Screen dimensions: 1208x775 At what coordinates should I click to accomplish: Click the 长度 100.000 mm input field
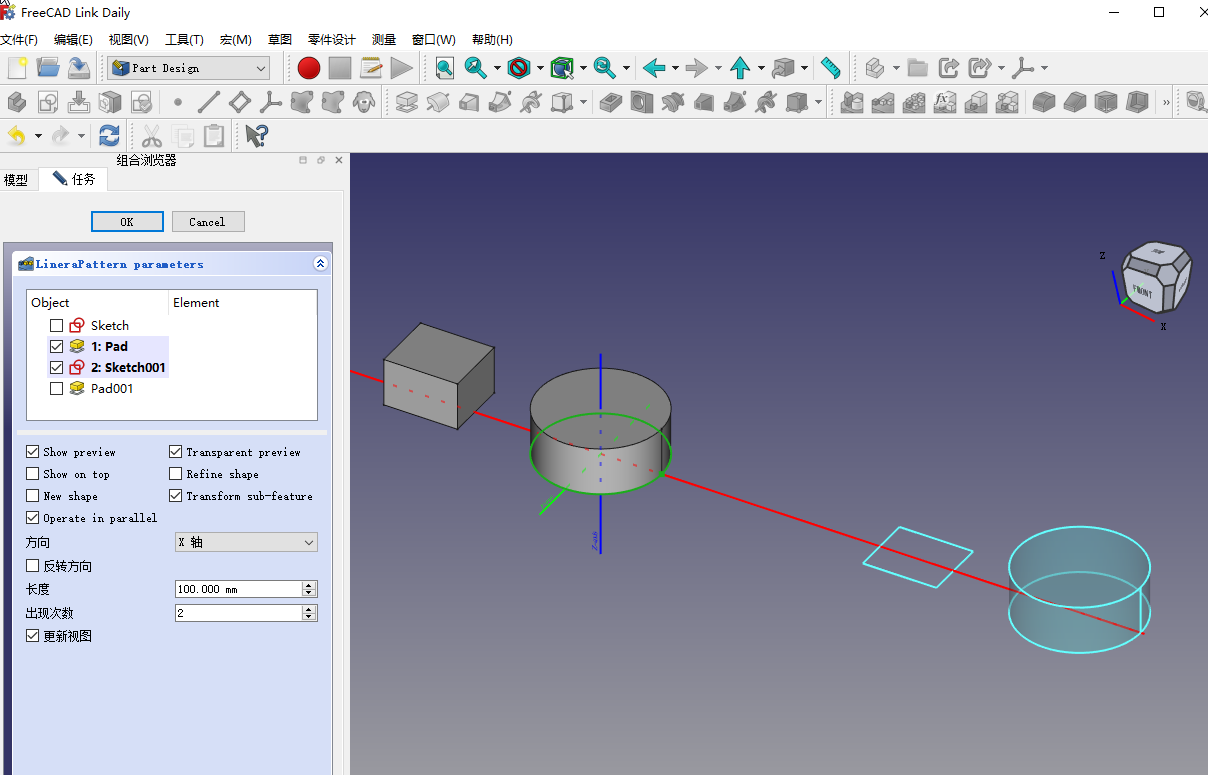[x=238, y=589]
